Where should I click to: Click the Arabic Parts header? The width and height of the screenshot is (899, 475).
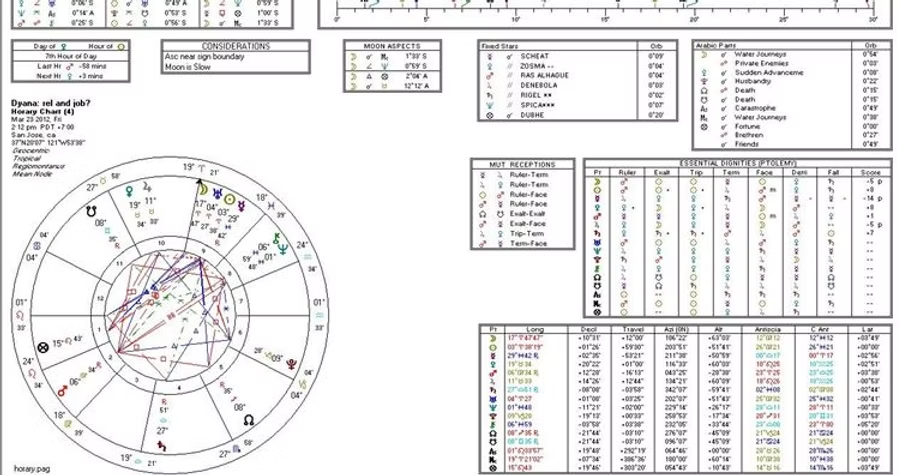716,45
